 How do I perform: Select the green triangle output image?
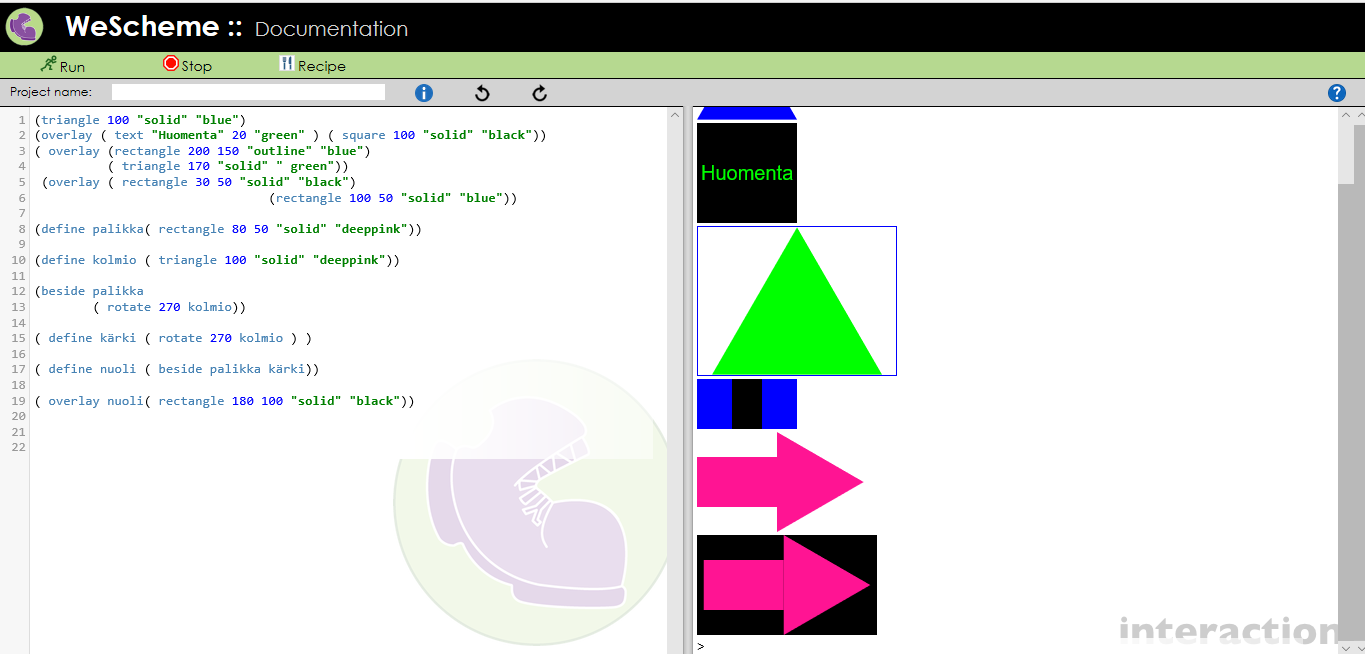pyautogui.click(x=797, y=301)
